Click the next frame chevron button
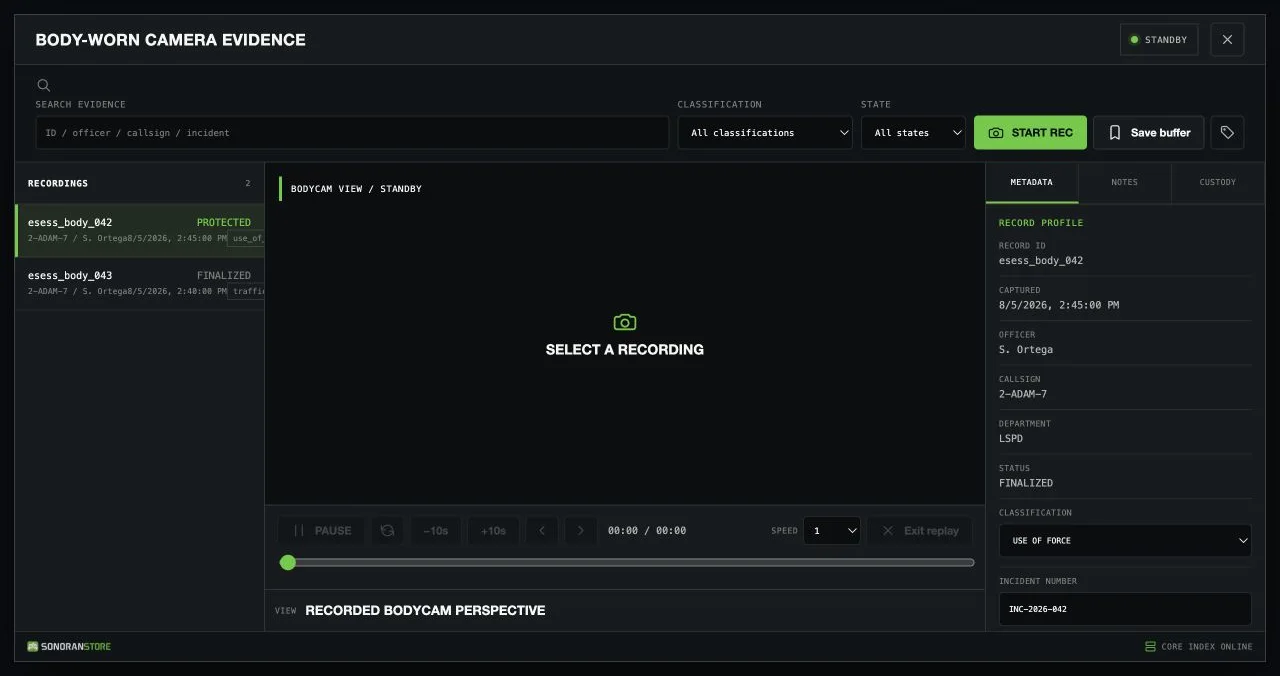Screen dimensions: 1280x676 coord(581,531)
